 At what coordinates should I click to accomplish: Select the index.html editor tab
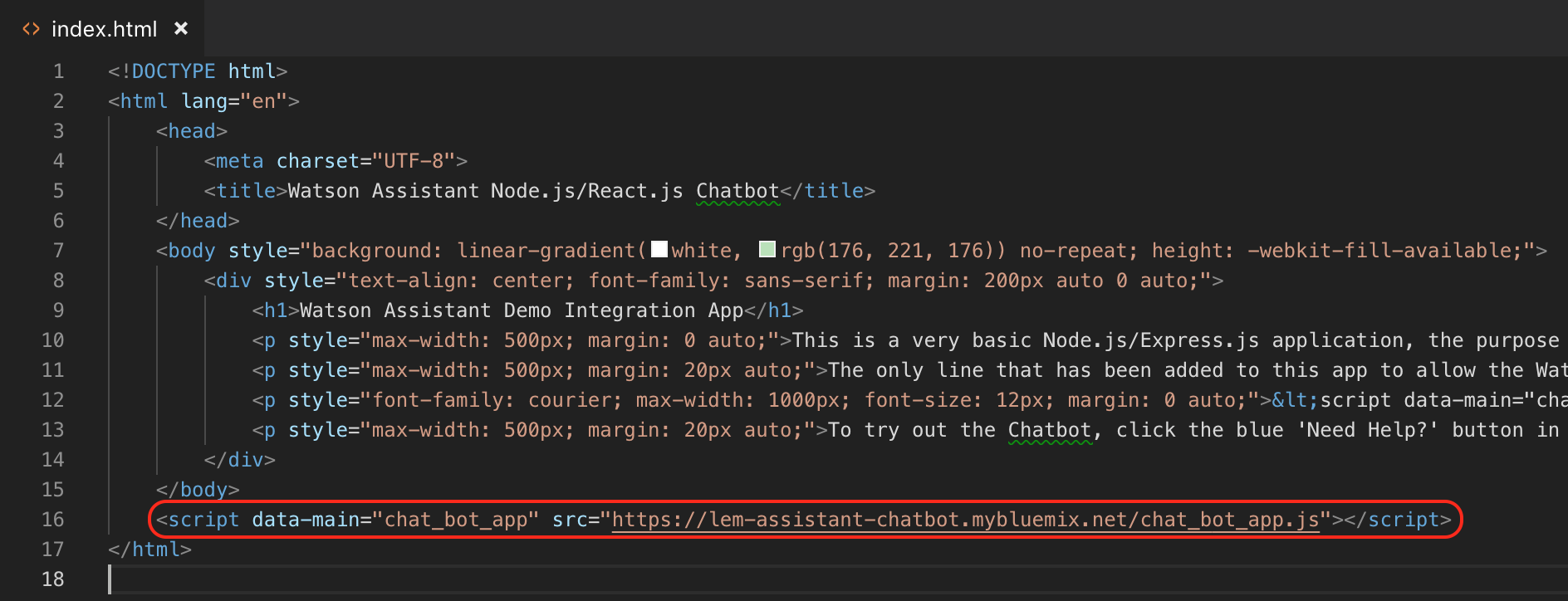(101, 28)
